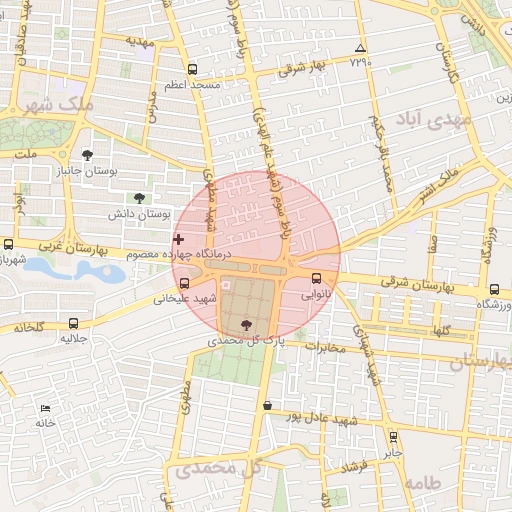Click the bus stop icon at شهید علیخانی
This screenshot has height=512, width=512.
(x=184, y=283)
